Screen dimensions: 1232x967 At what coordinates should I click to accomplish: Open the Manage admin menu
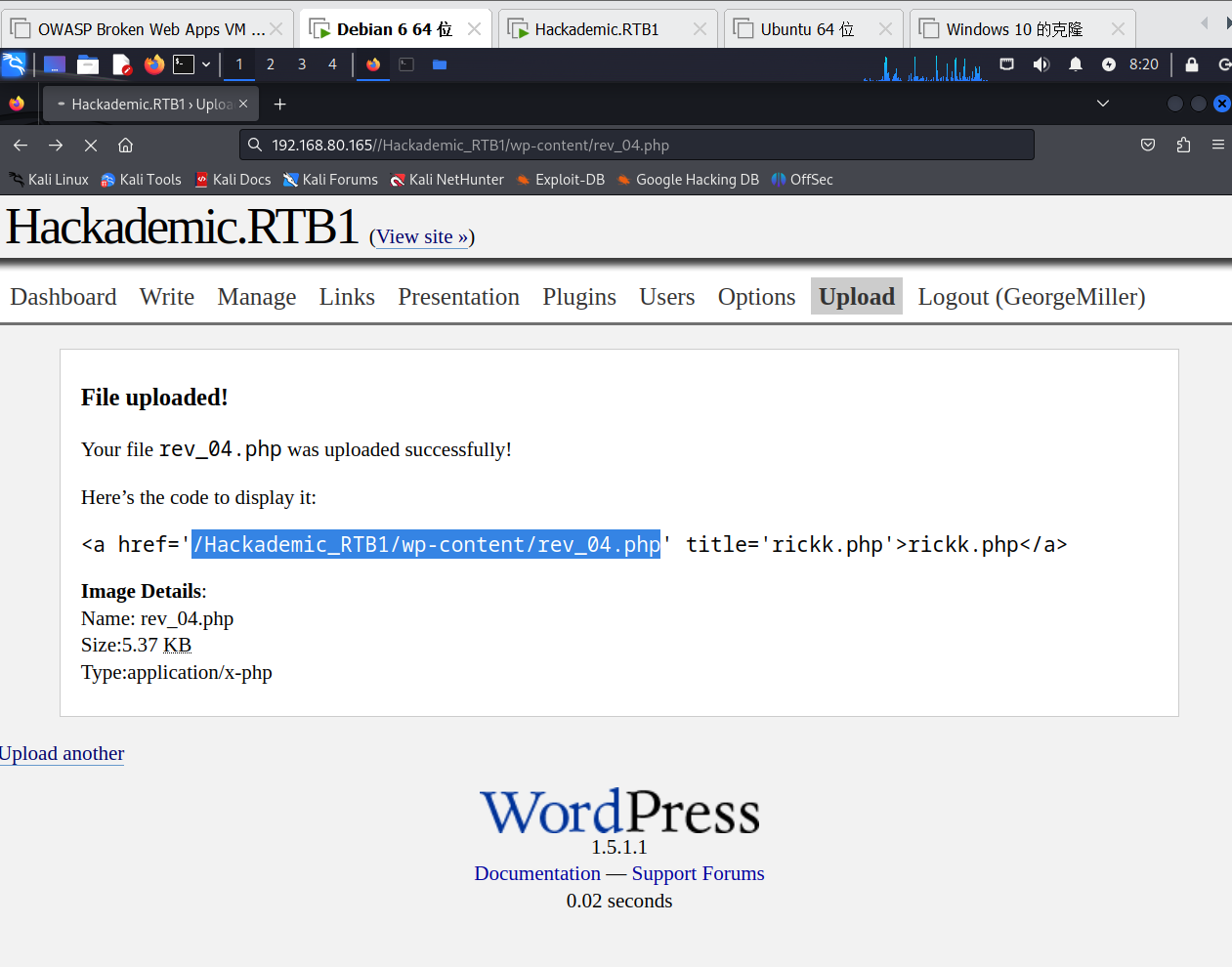point(257,297)
